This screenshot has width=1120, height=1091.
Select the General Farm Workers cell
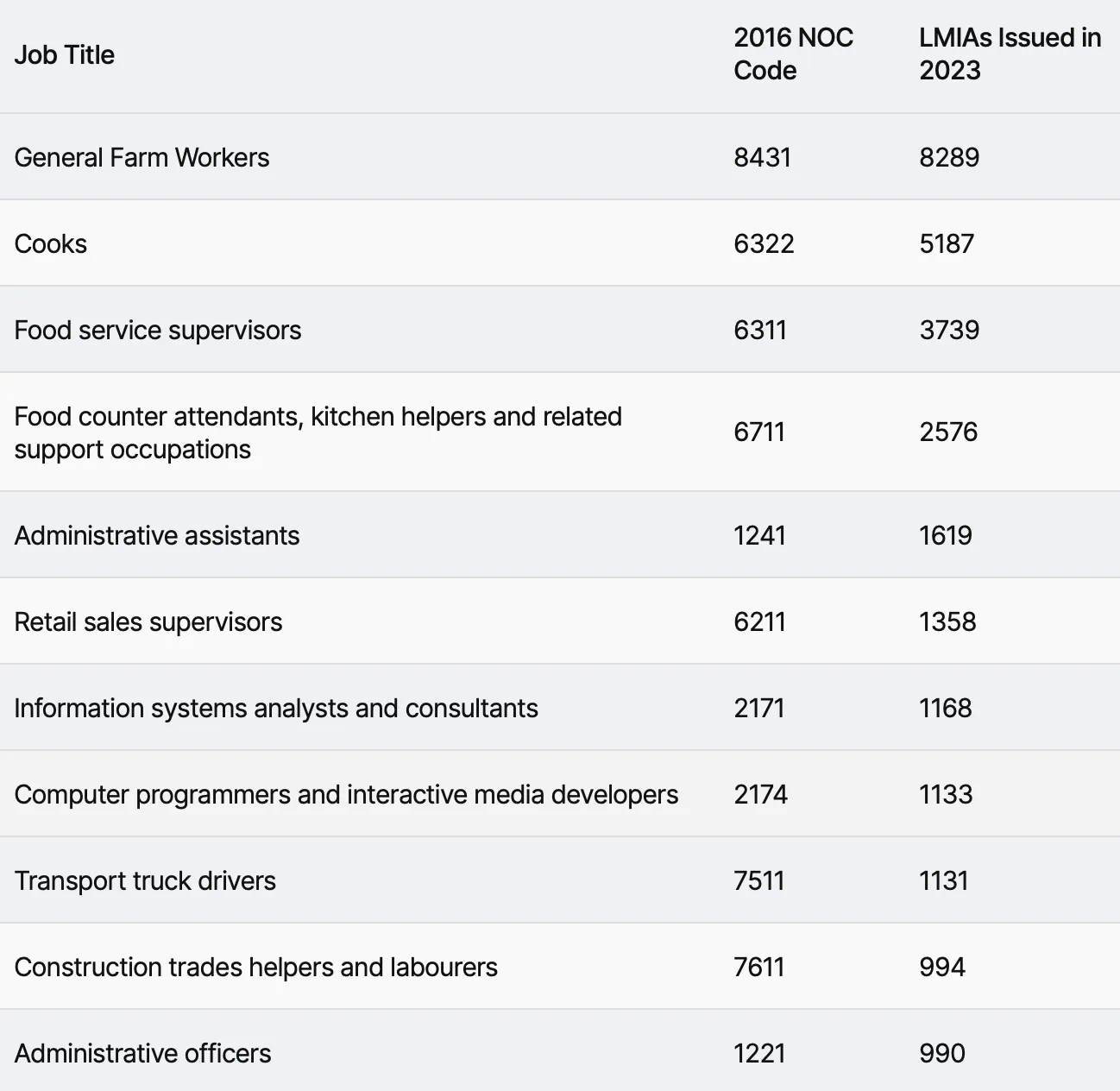click(142, 157)
